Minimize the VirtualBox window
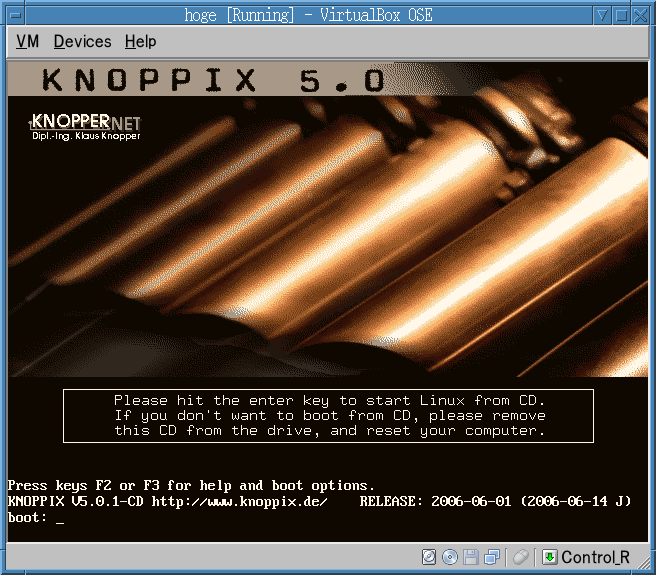 (x=602, y=16)
